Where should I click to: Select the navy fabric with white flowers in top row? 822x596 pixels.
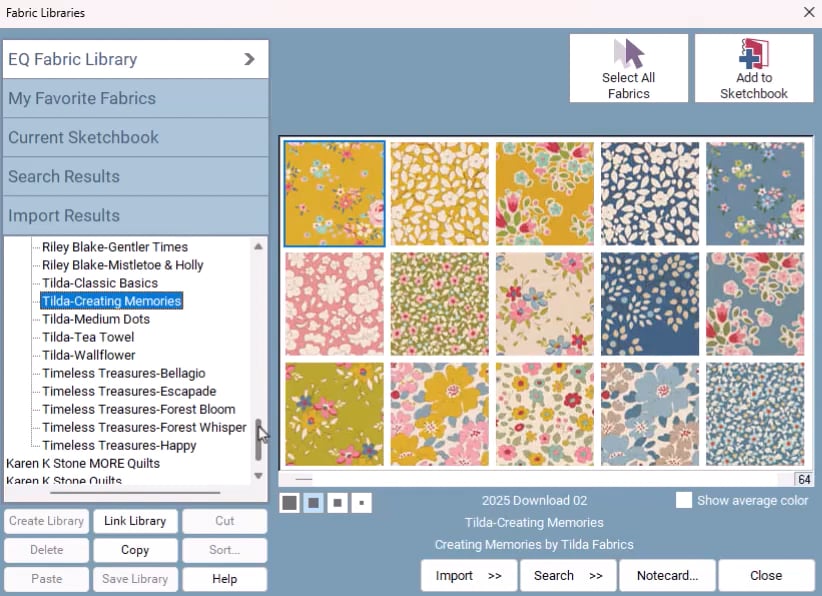tap(650, 193)
